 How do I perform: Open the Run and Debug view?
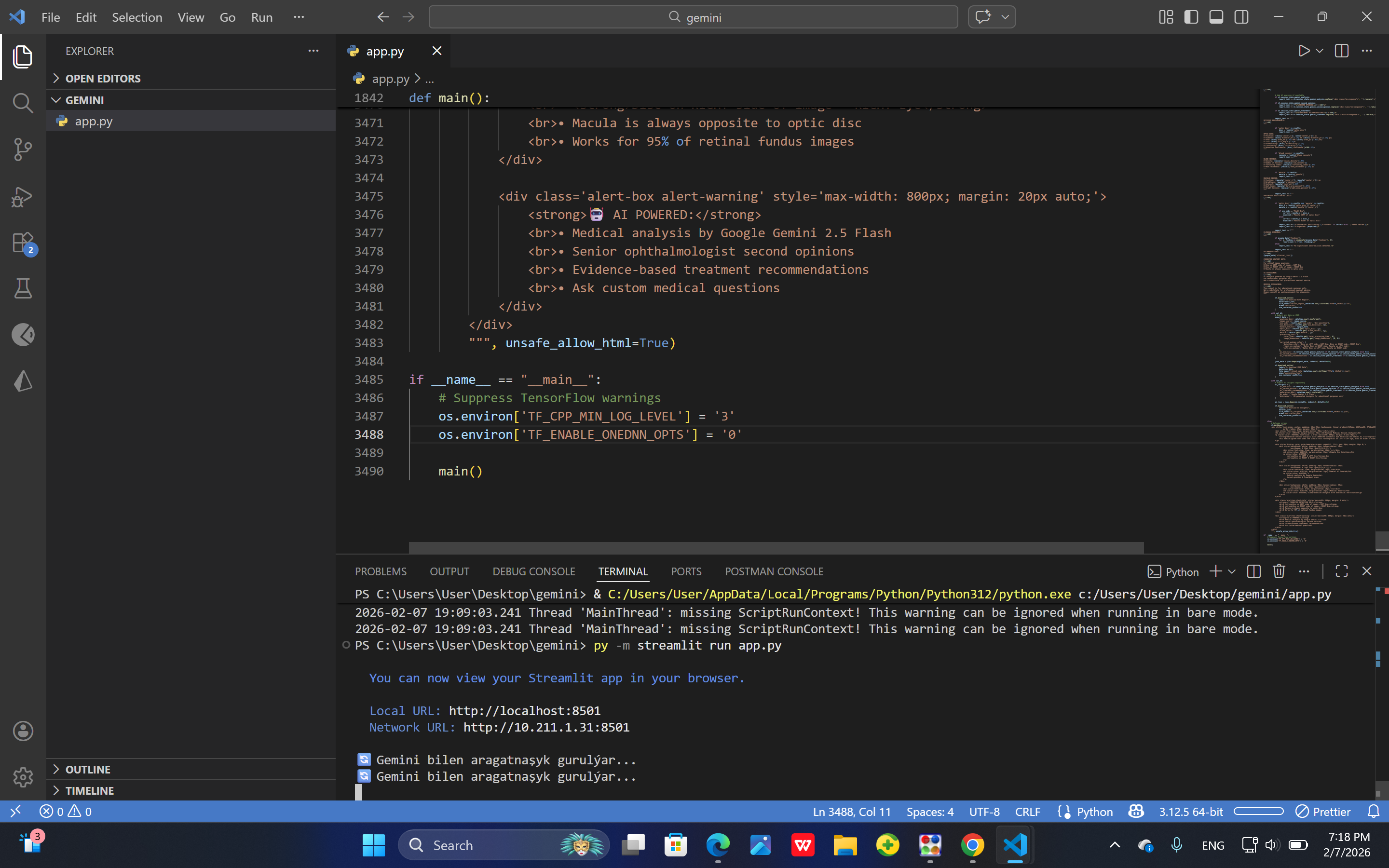pos(22,196)
